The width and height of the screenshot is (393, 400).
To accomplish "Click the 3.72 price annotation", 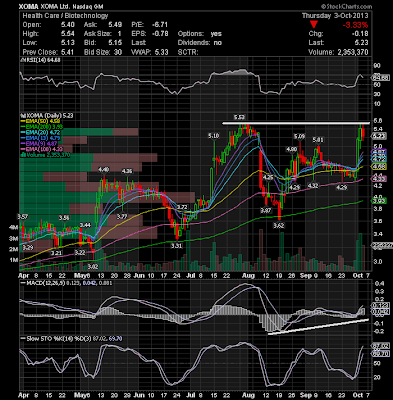I will click(182, 207).
